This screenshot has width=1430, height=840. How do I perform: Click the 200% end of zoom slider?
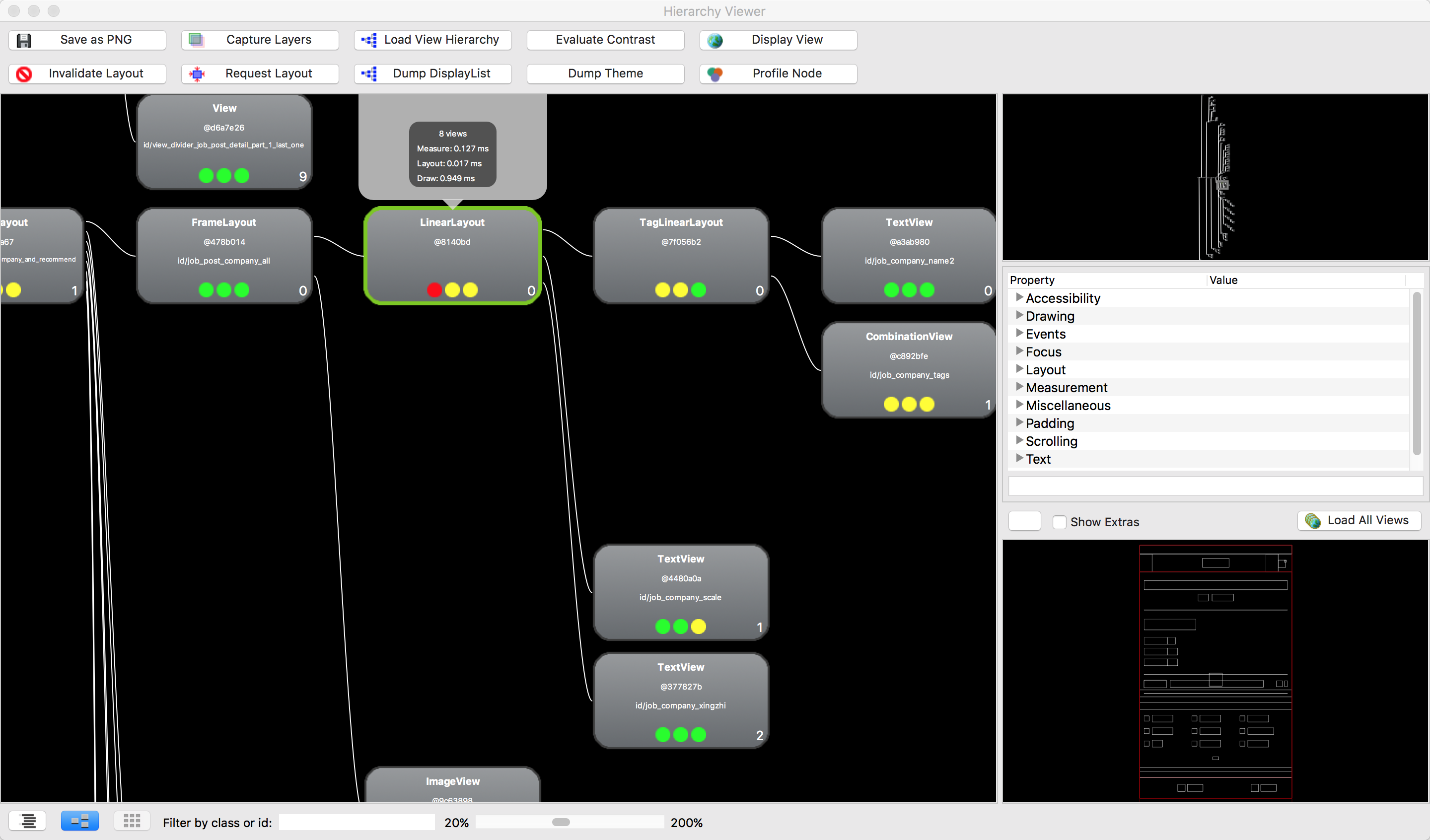(x=687, y=823)
